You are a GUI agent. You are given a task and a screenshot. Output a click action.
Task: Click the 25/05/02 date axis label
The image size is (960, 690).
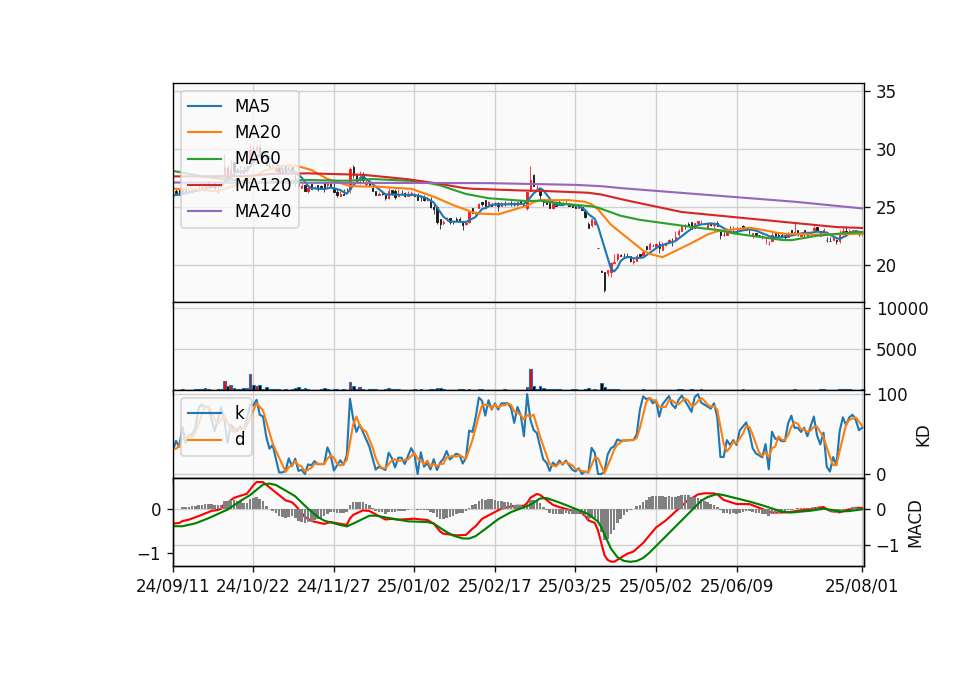click(656, 586)
